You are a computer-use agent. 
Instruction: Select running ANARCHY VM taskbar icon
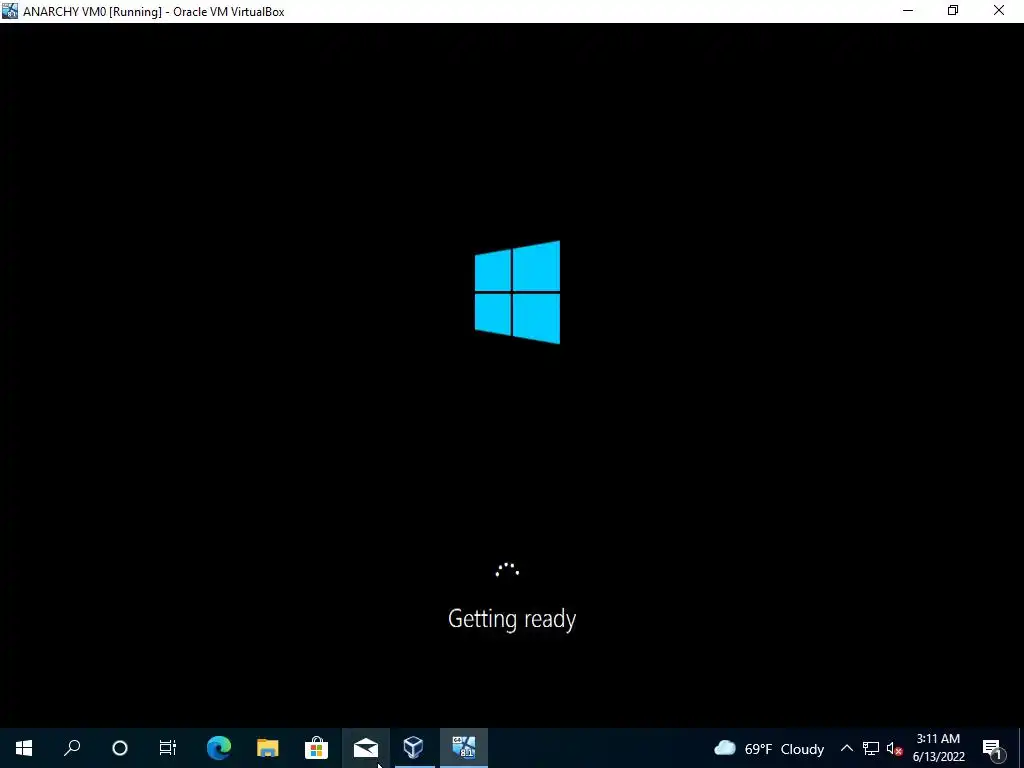[x=464, y=748]
